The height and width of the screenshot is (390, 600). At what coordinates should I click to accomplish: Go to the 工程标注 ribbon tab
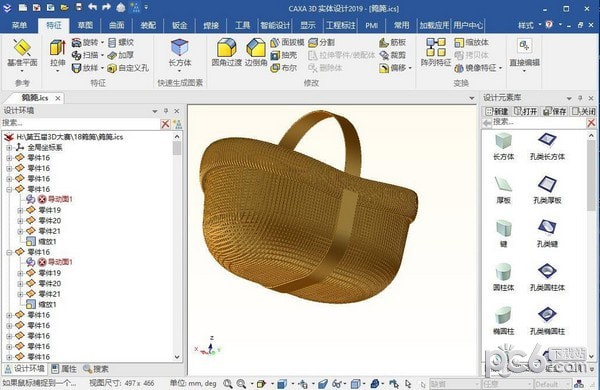340,25
